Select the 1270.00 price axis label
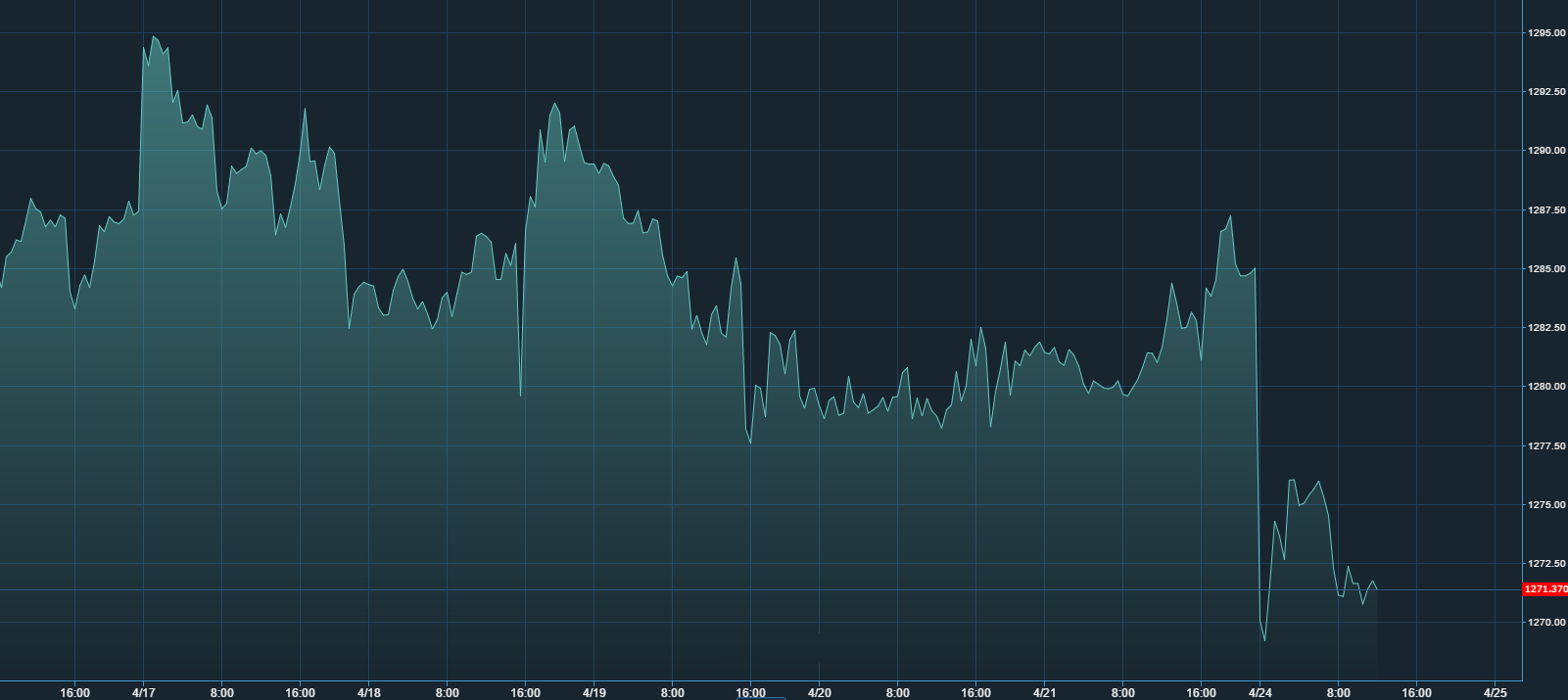Screen dimensions: 1568x700 coord(1546,623)
